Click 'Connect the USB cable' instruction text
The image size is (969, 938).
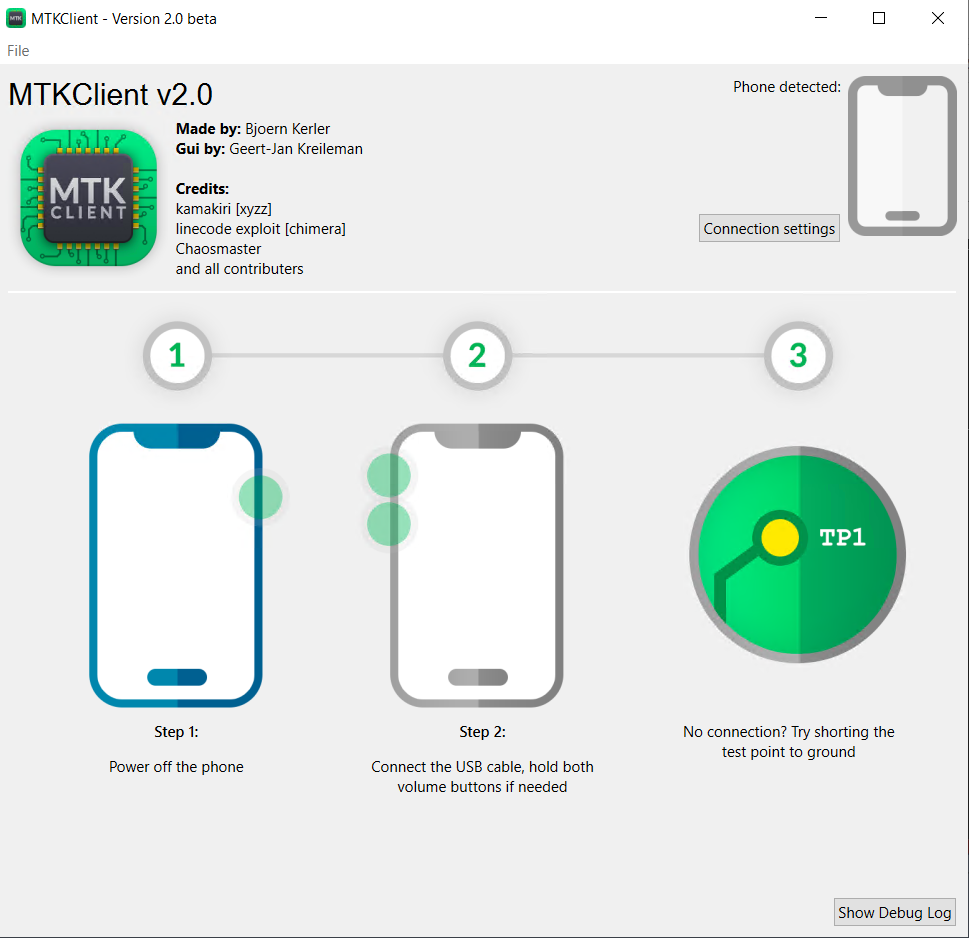click(482, 777)
